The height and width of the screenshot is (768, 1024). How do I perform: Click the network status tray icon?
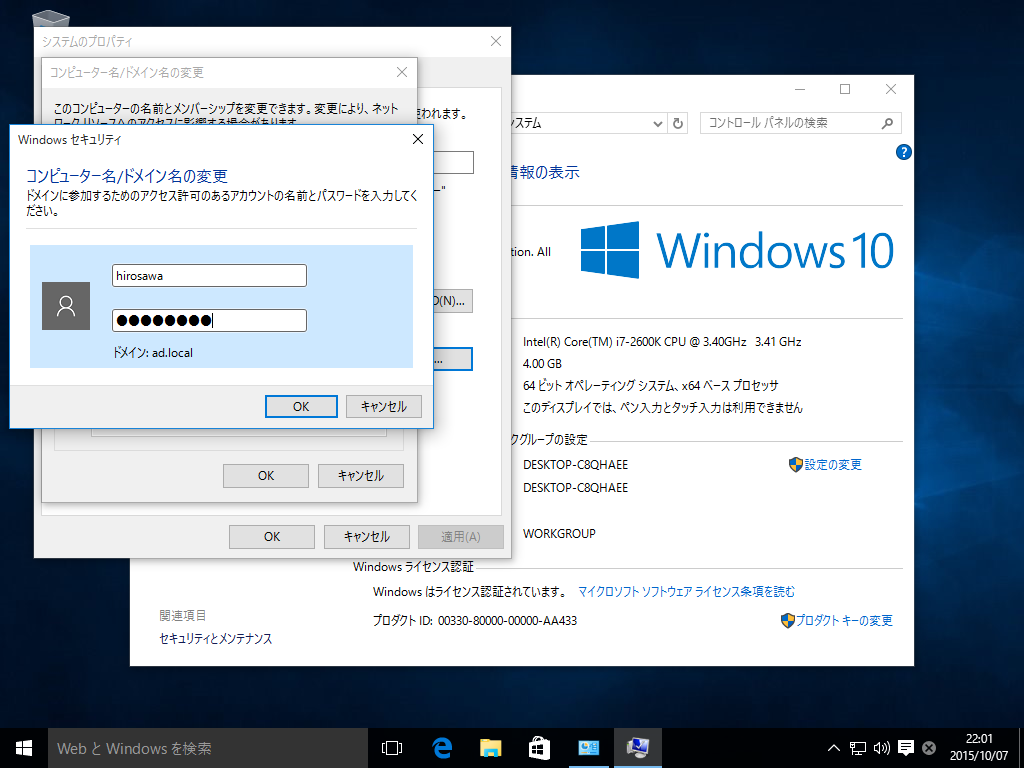pos(857,748)
